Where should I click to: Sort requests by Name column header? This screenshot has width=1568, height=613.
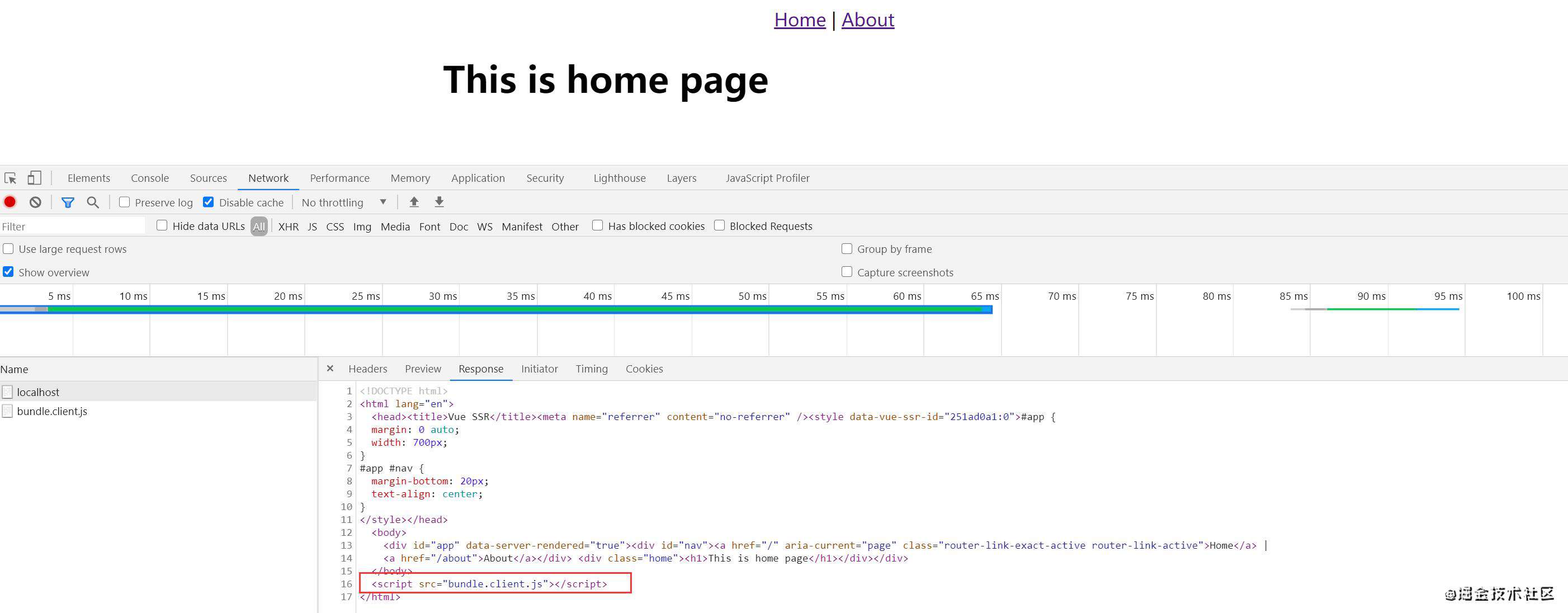158,370
